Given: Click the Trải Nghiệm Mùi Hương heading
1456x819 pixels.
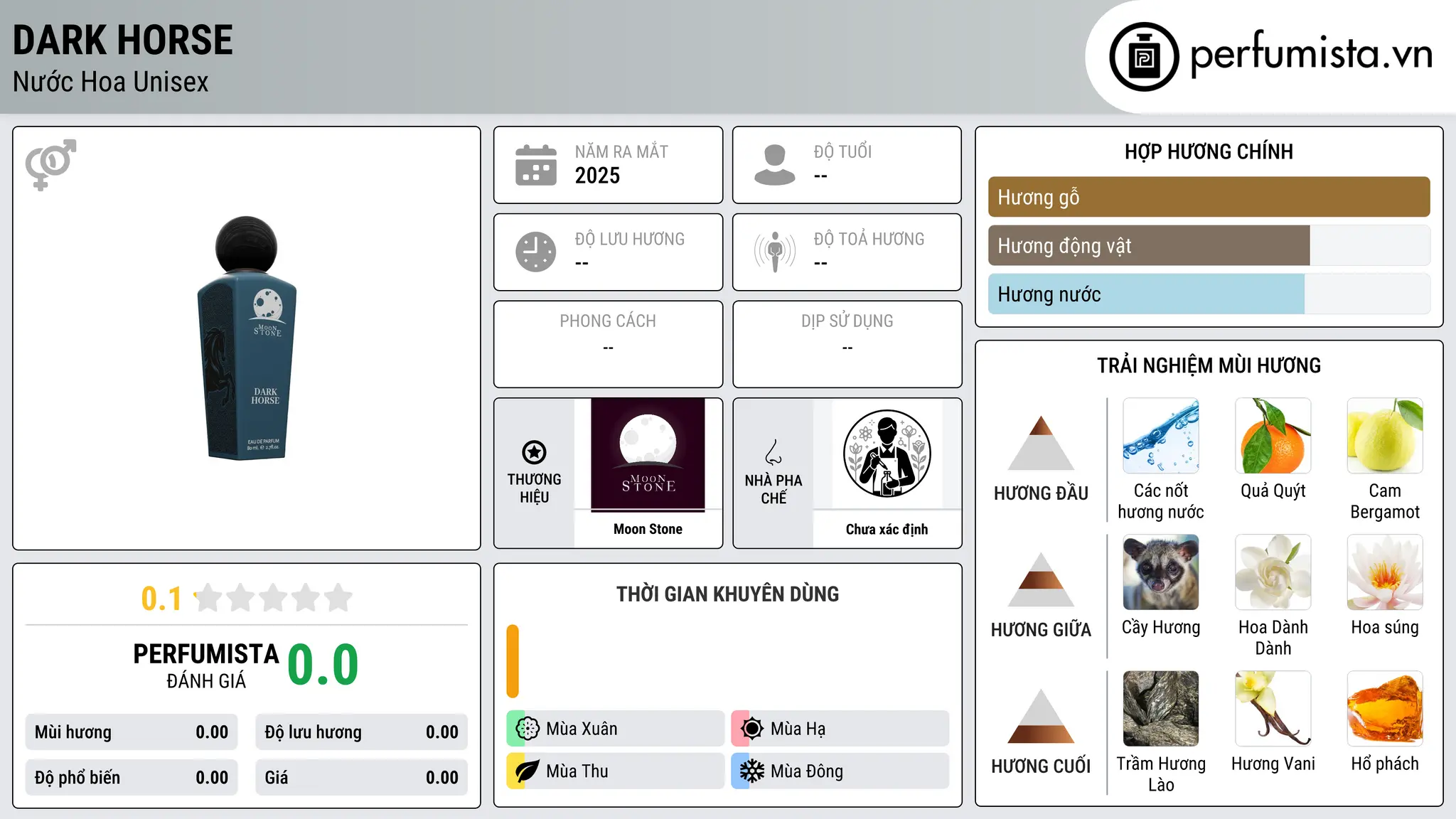Looking at the screenshot, I should pyautogui.click(x=1209, y=365).
